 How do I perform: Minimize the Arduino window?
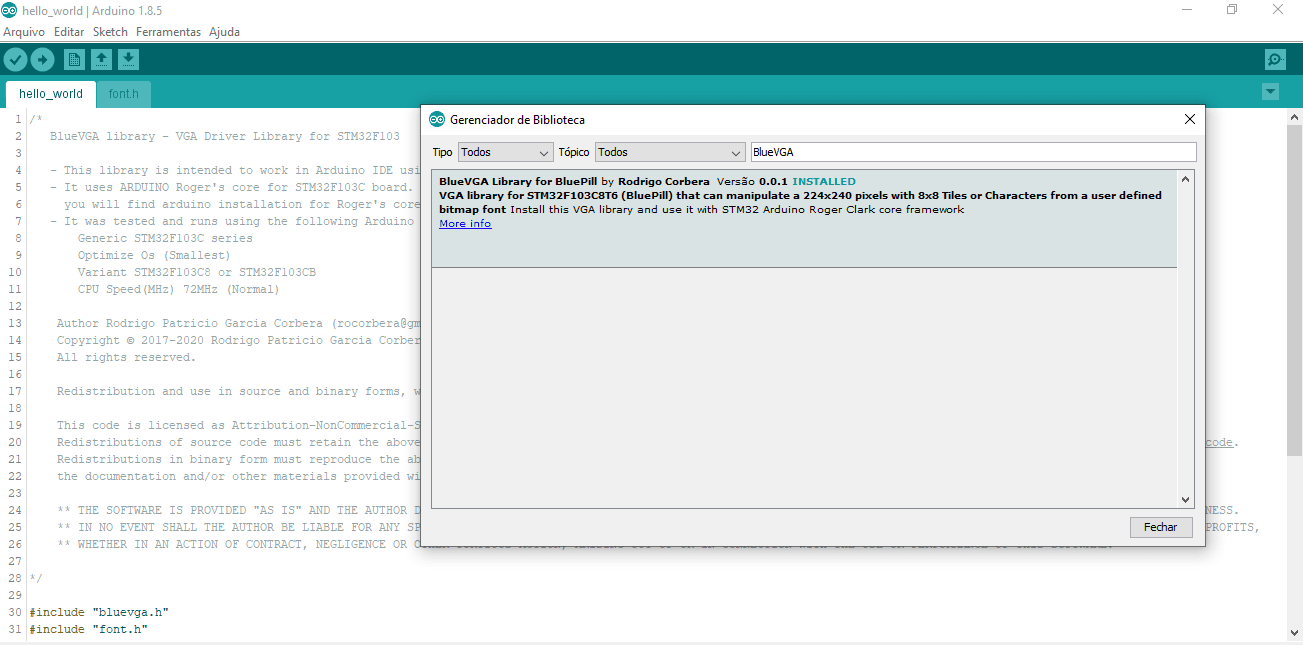tap(1186, 10)
